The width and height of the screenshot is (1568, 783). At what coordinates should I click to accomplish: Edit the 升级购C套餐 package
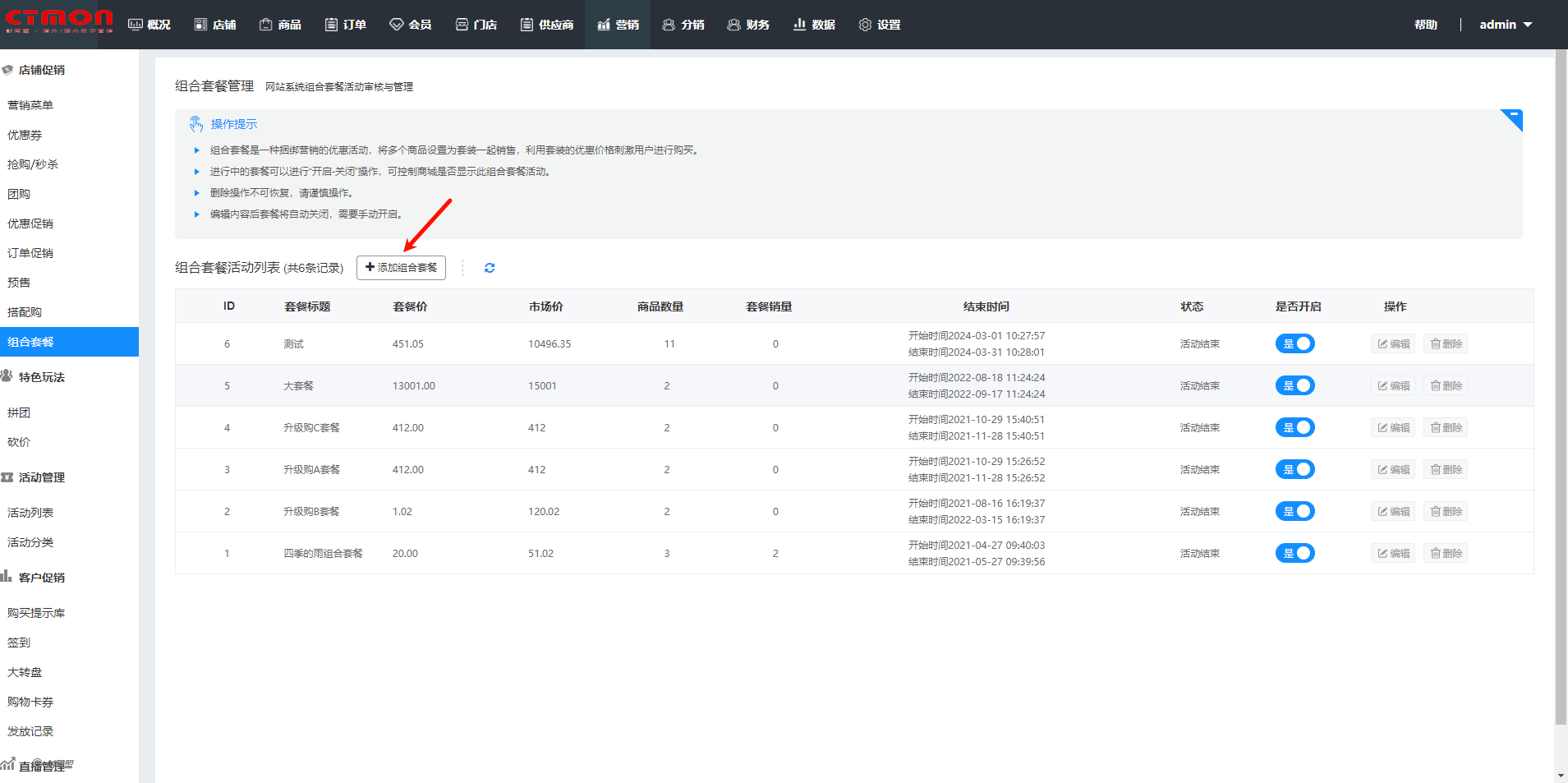pos(1393,428)
